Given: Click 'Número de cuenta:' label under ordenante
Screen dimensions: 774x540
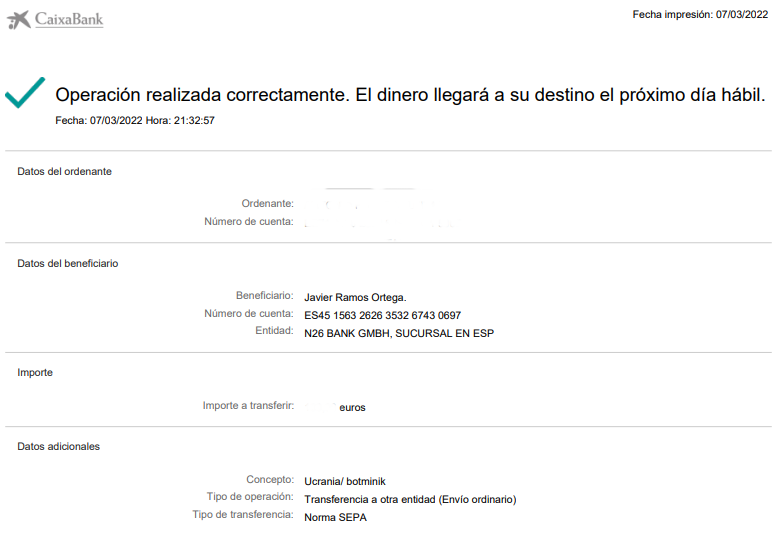Looking at the screenshot, I should 249,222.
